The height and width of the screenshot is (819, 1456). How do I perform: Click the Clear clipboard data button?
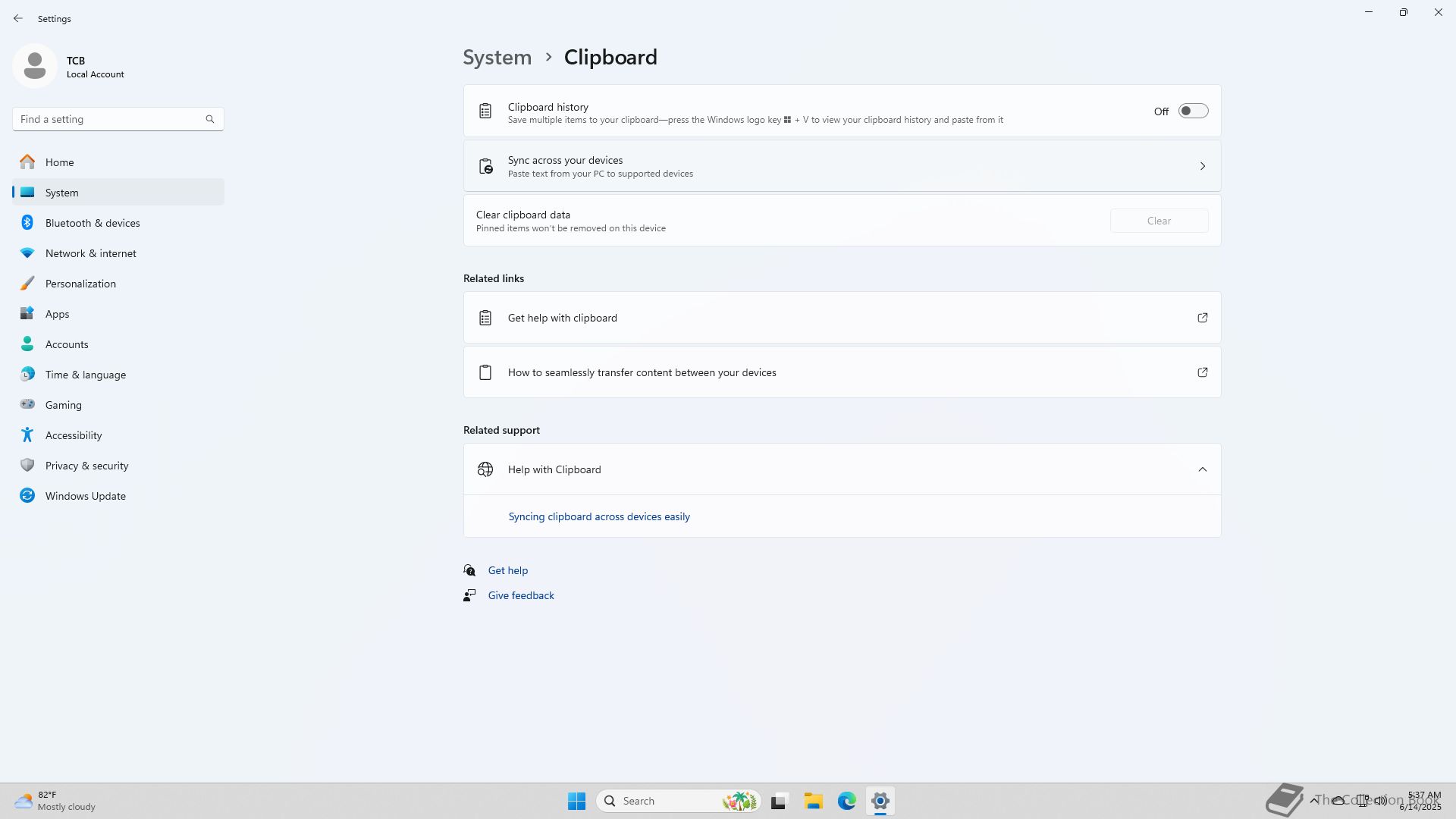tap(1158, 221)
